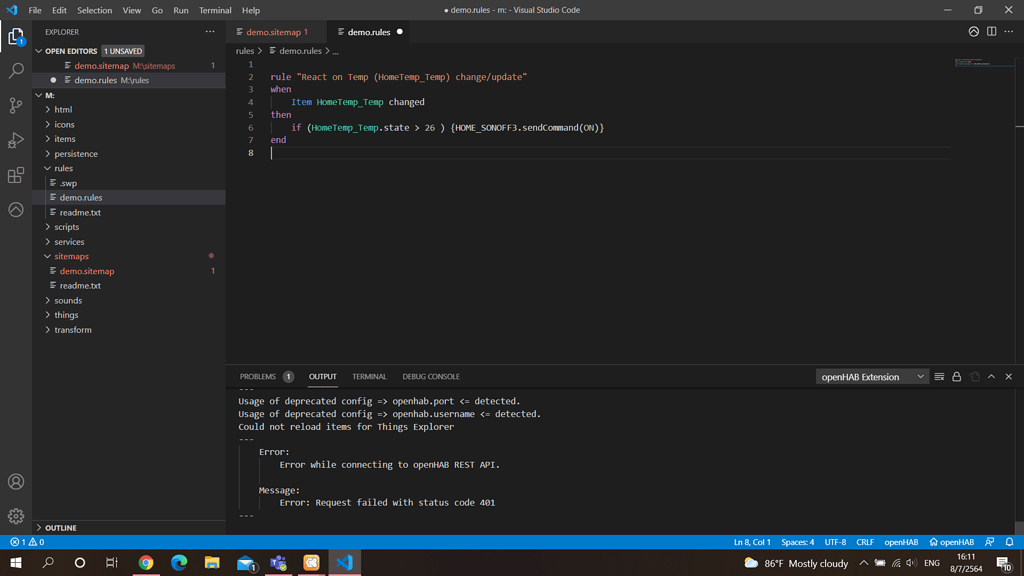Open the openHAB Extension output channel dropdown
The width and height of the screenshot is (1024, 576).
click(x=871, y=376)
